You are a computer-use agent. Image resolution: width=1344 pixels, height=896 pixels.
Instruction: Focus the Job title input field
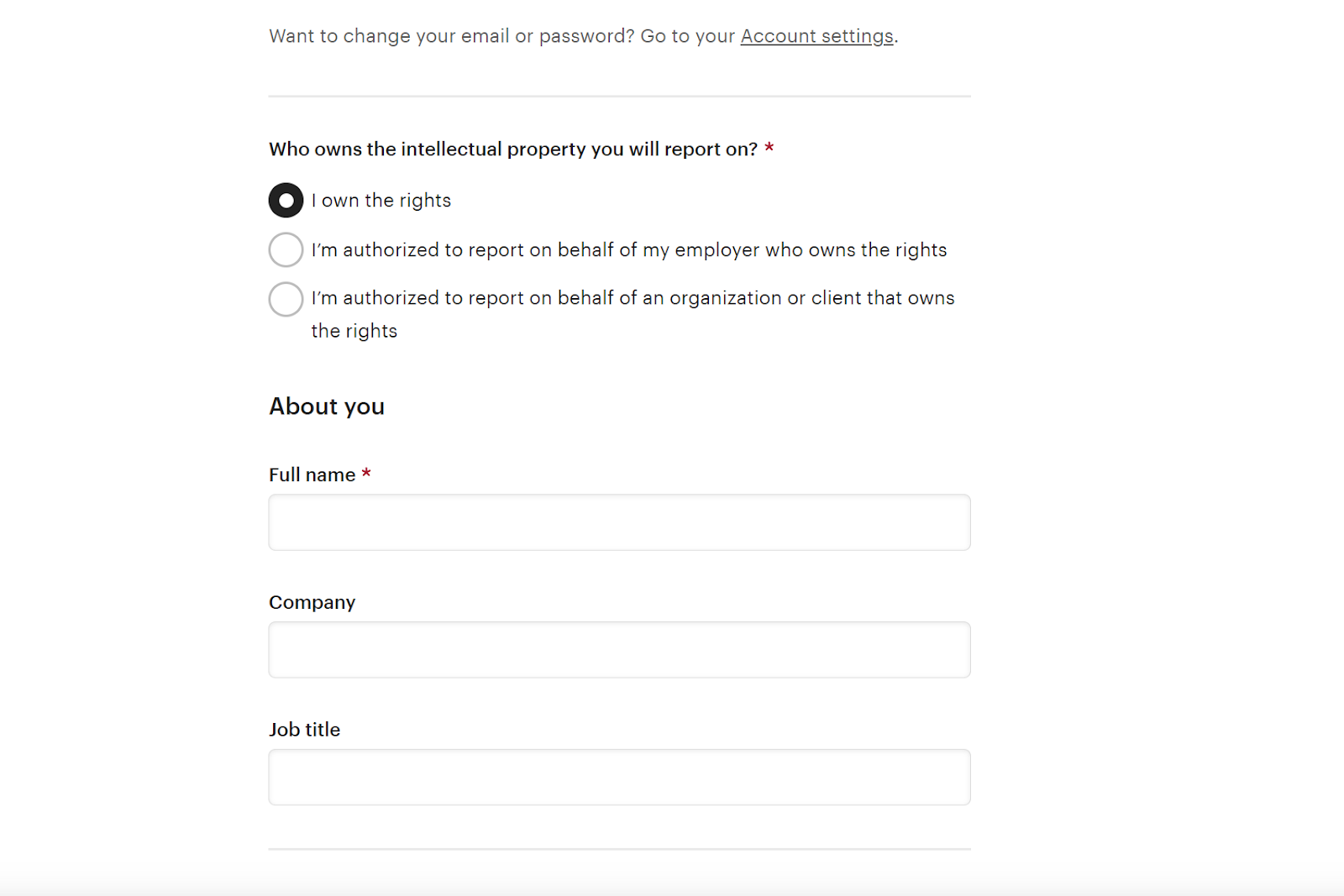619,778
